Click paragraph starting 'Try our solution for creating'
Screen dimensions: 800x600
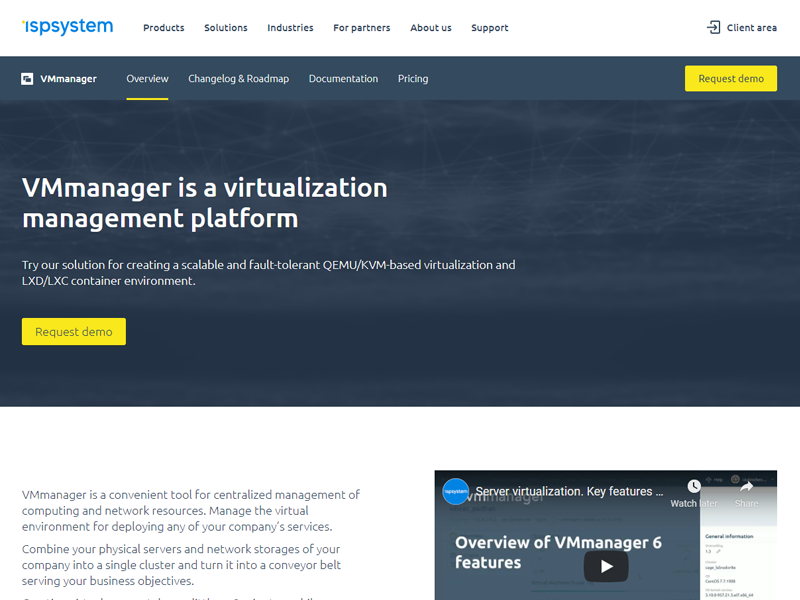(268, 272)
